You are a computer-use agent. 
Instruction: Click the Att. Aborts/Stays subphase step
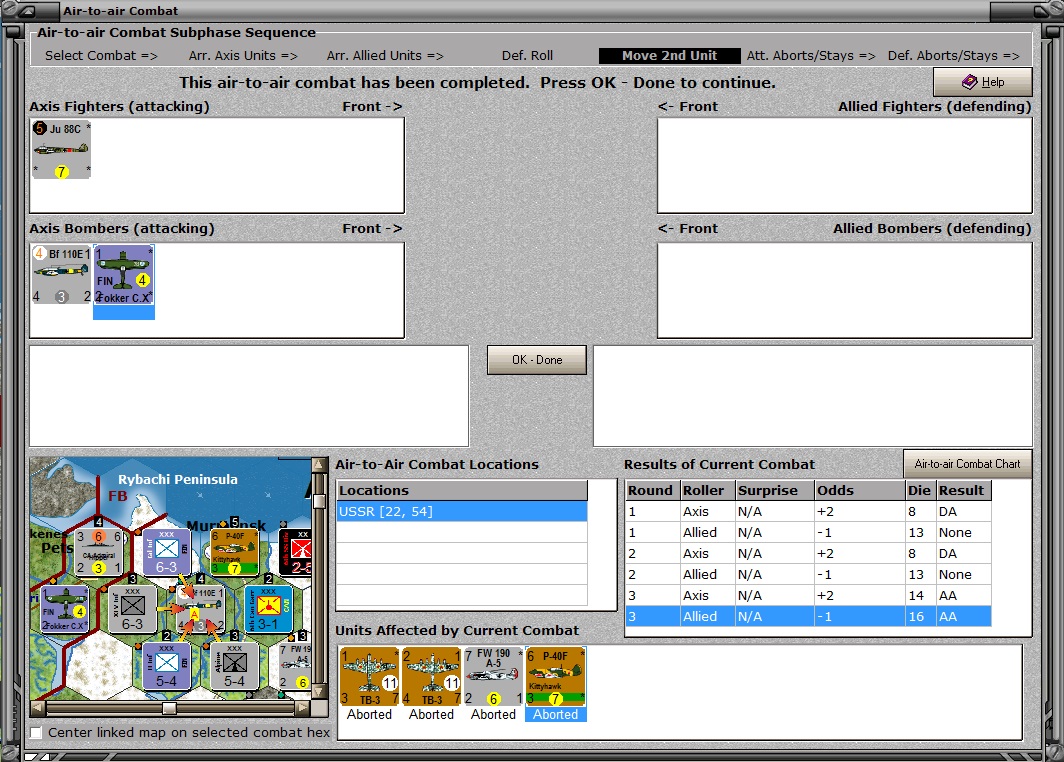[x=811, y=56]
